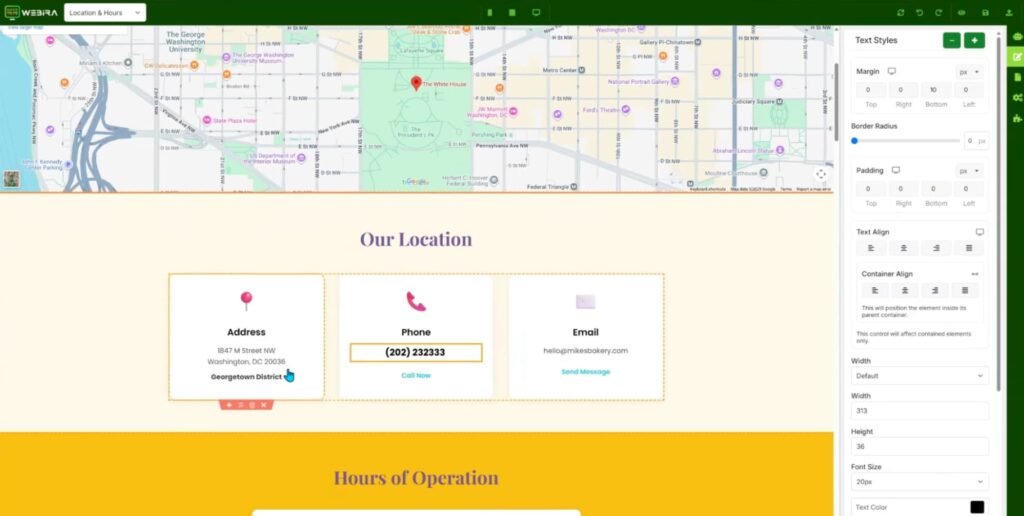
Task: Click the Height input field
Action: (x=919, y=446)
